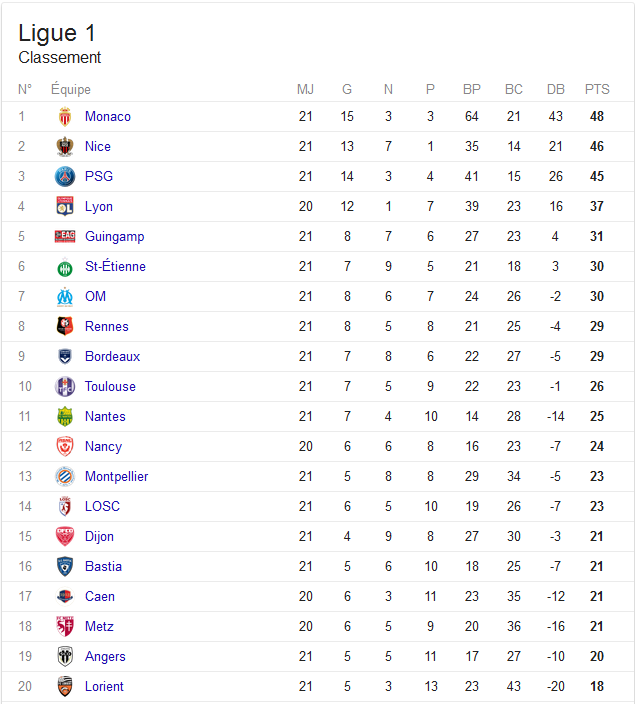Screen dimensions: 635x704
Task: Open the Toulouse team link
Action: click(x=110, y=387)
